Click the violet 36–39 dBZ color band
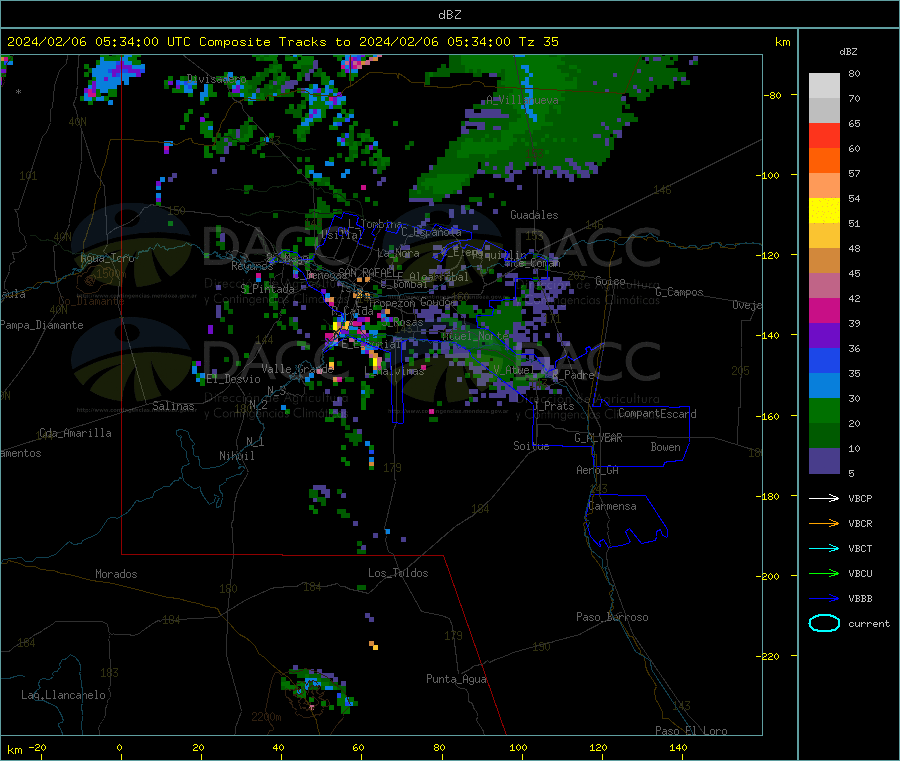900x761 pixels. pos(824,336)
